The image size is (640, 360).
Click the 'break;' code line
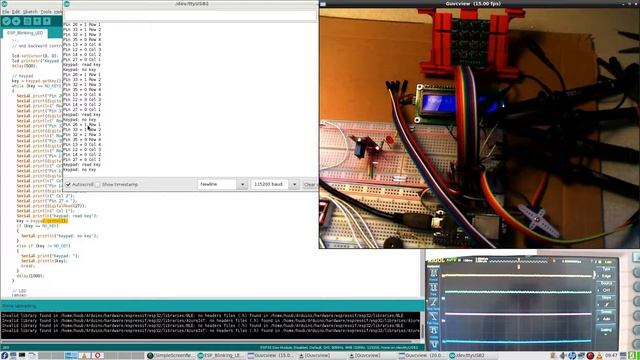[x=27, y=266]
